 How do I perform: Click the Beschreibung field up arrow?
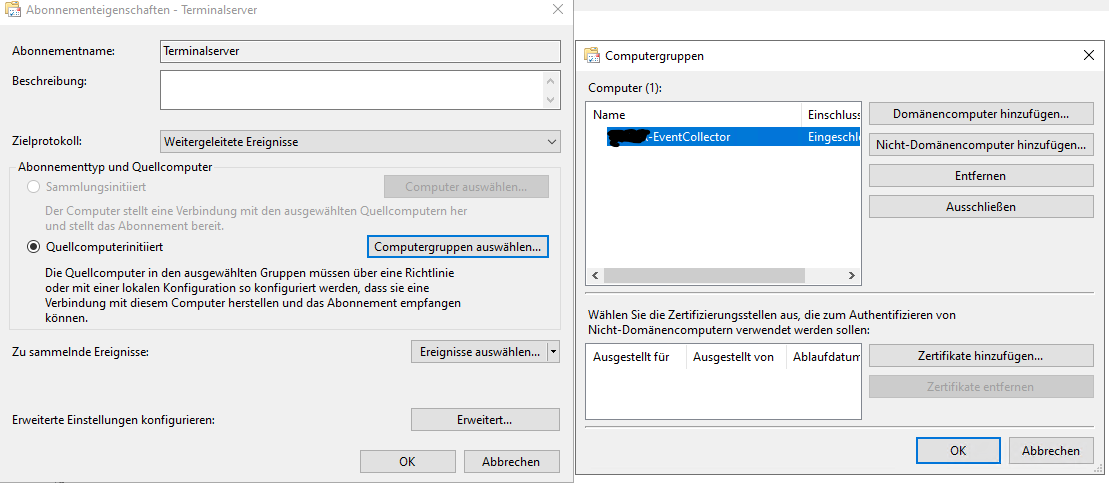[x=551, y=81]
